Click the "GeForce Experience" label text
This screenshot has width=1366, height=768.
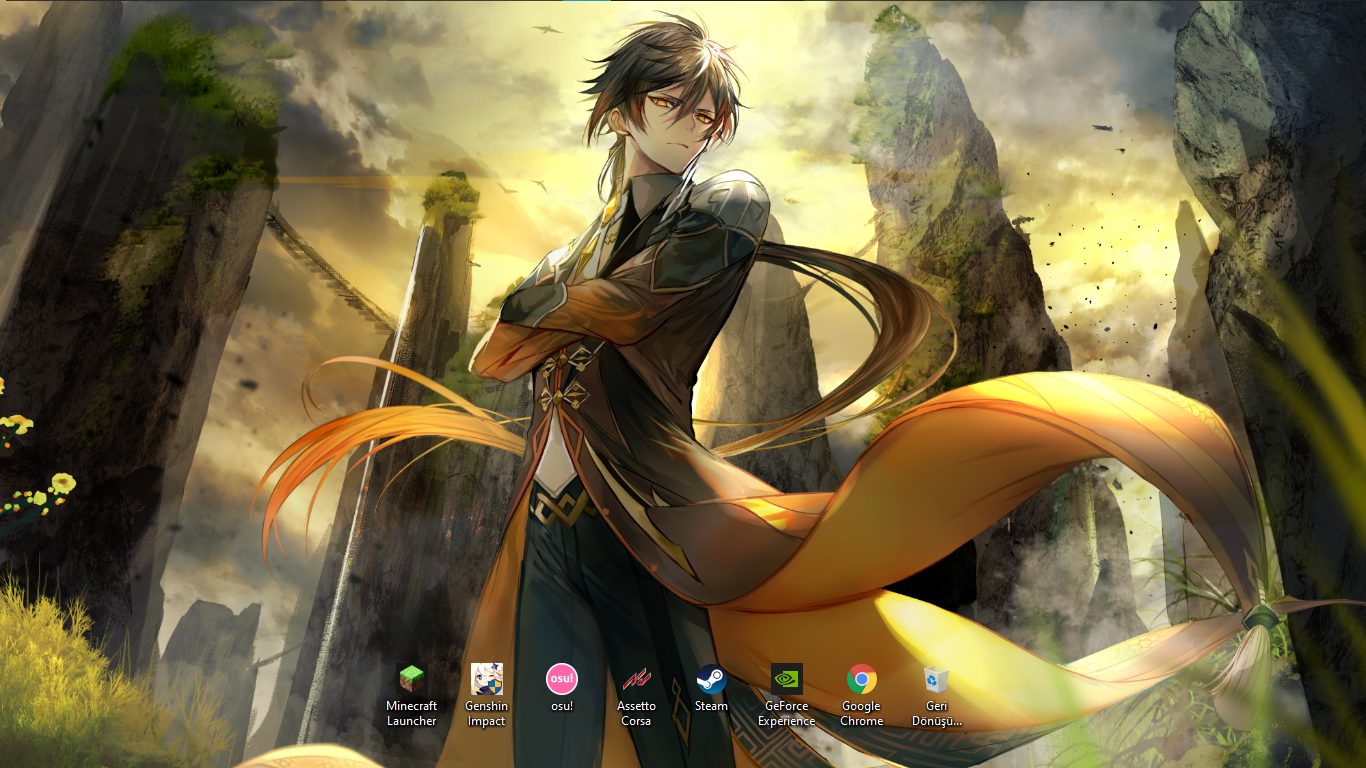pyautogui.click(x=787, y=713)
